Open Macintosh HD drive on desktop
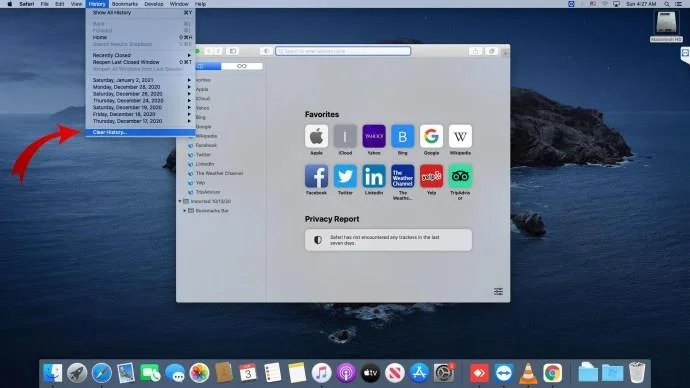Image resolution: width=690 pixels, height=388 pixels. (x=666, y=26)
